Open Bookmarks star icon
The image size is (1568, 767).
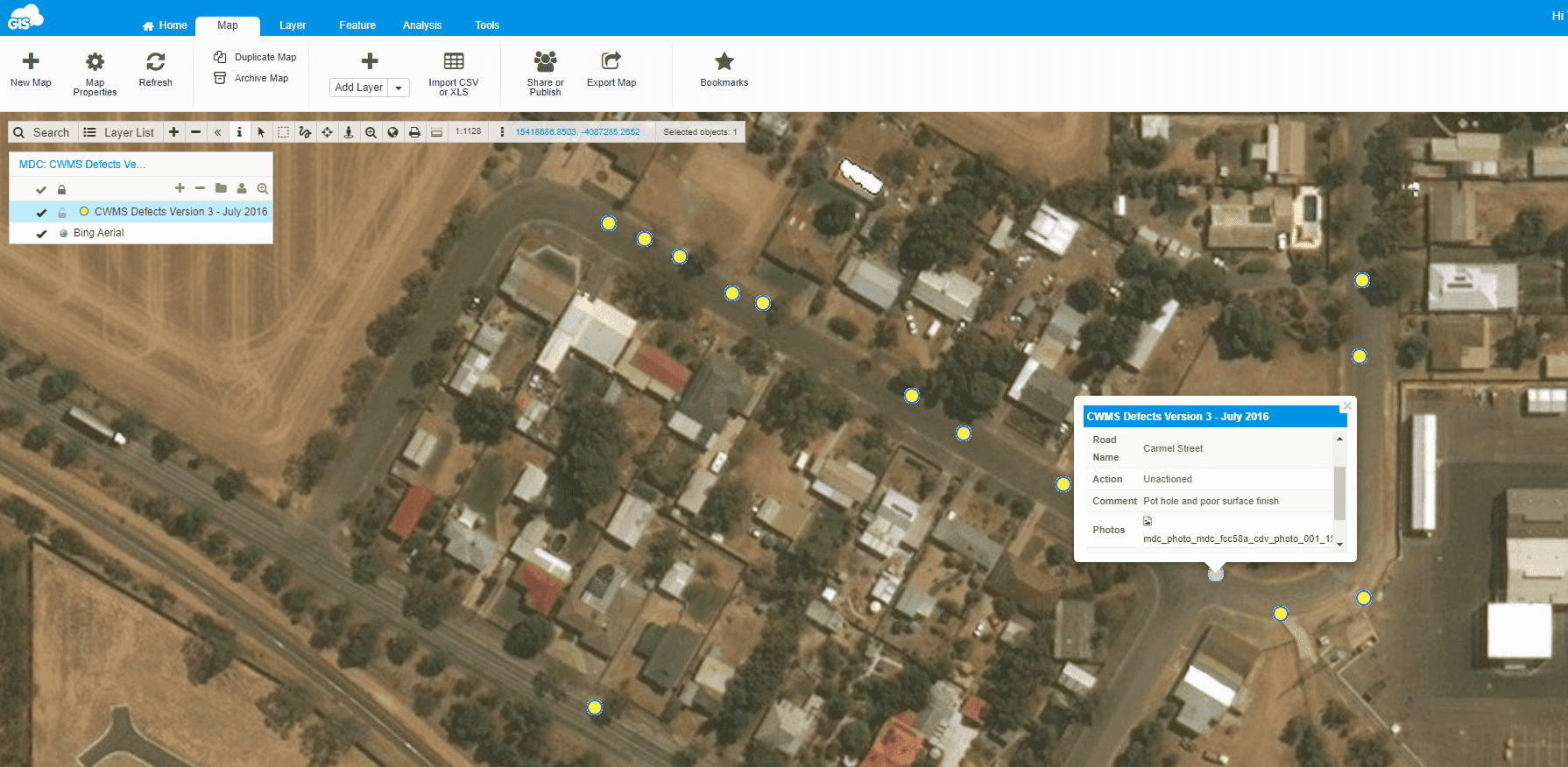point(724,61)
